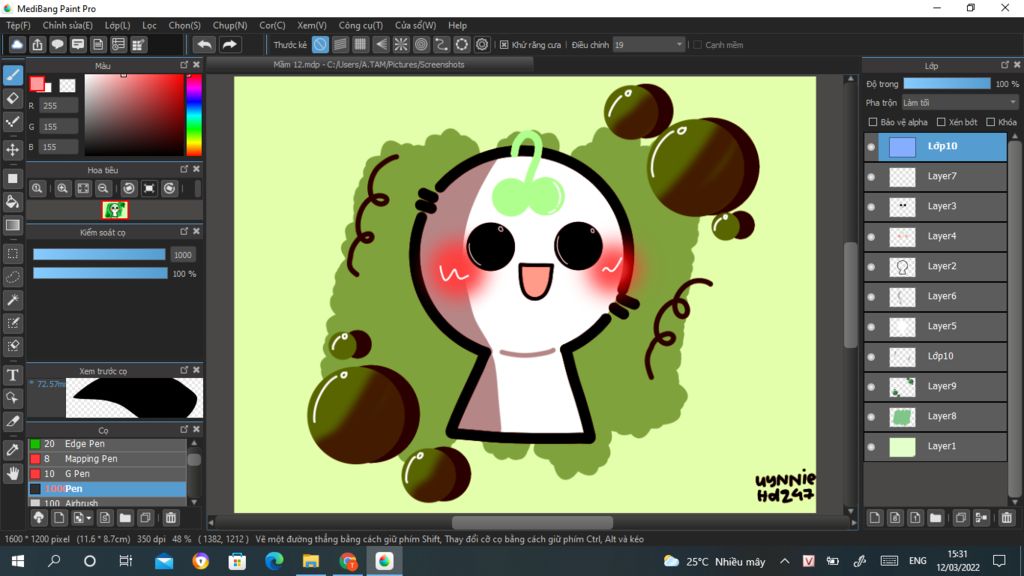Select the Brush tool in left toolbar
Viewport: 1024px width, 576px height.
pos(12,75)
